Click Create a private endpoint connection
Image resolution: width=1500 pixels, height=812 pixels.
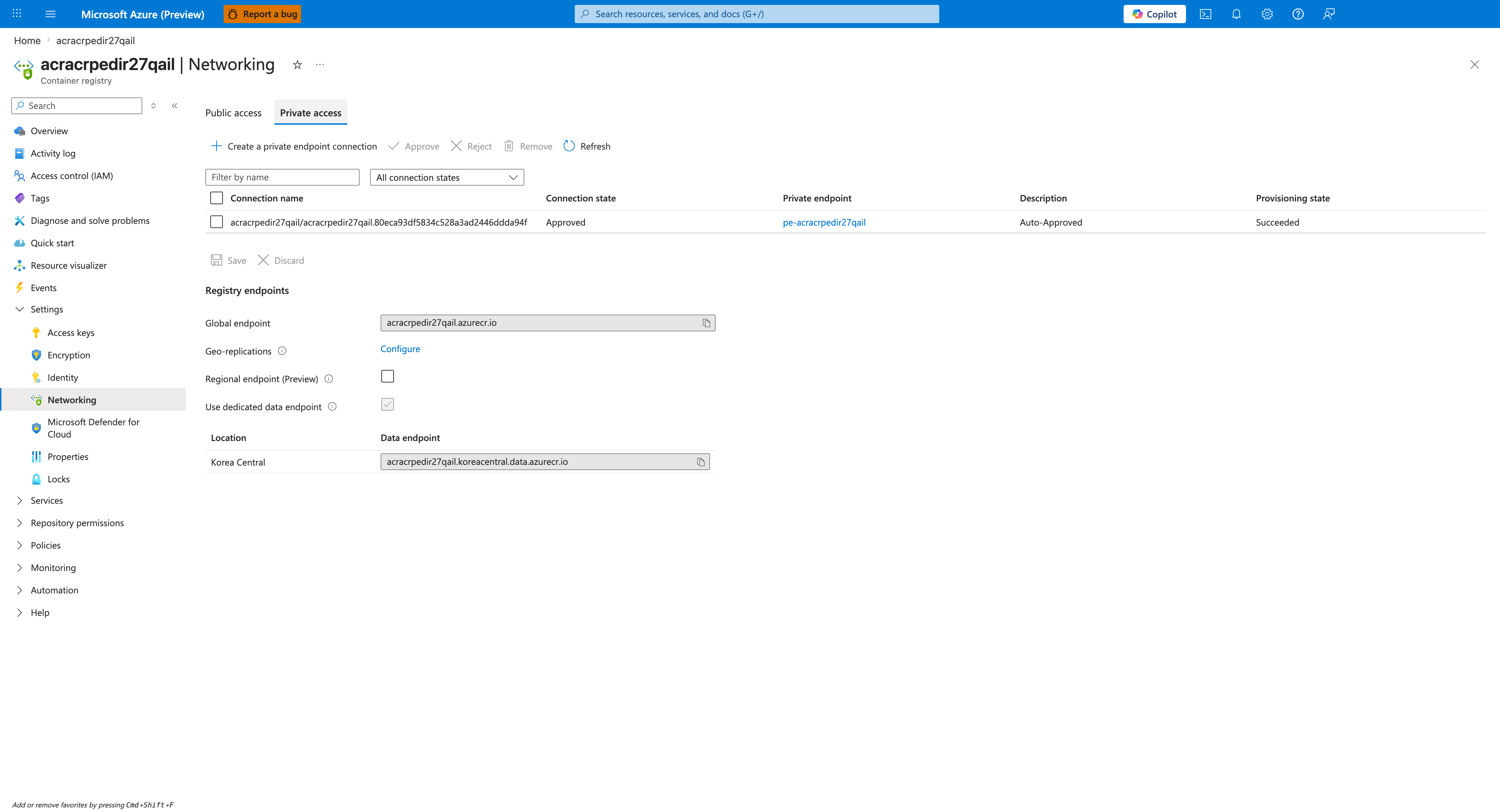[293, 146]
